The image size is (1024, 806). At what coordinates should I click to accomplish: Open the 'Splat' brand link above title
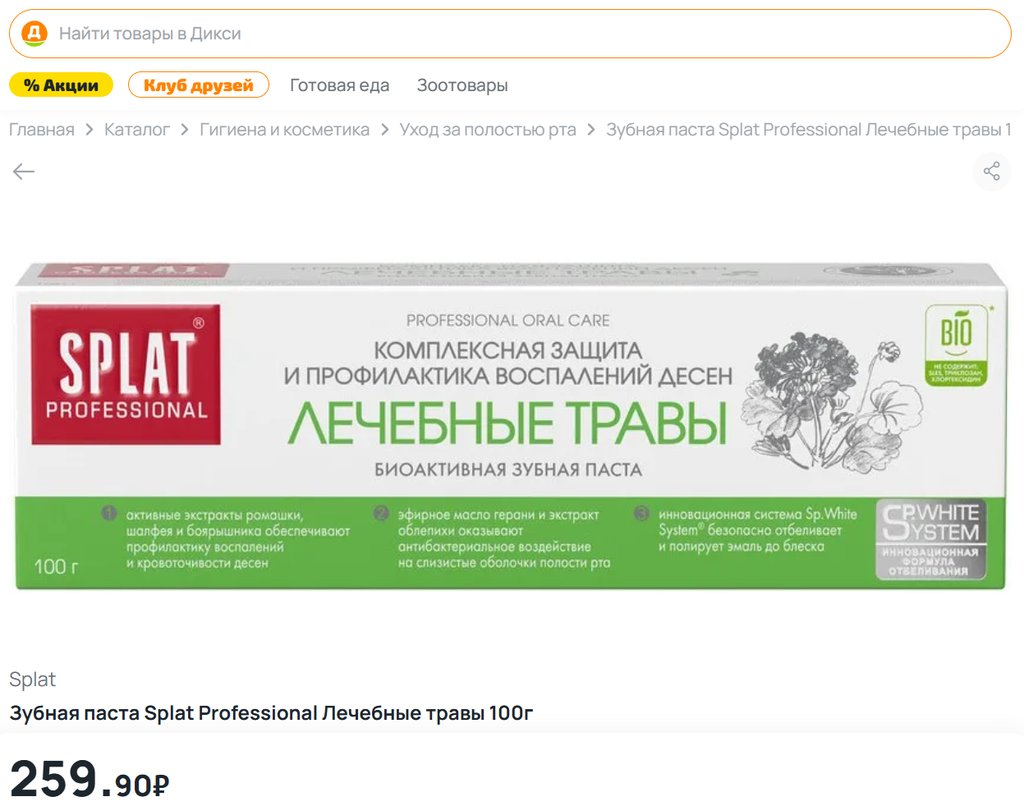coord(32,680)
